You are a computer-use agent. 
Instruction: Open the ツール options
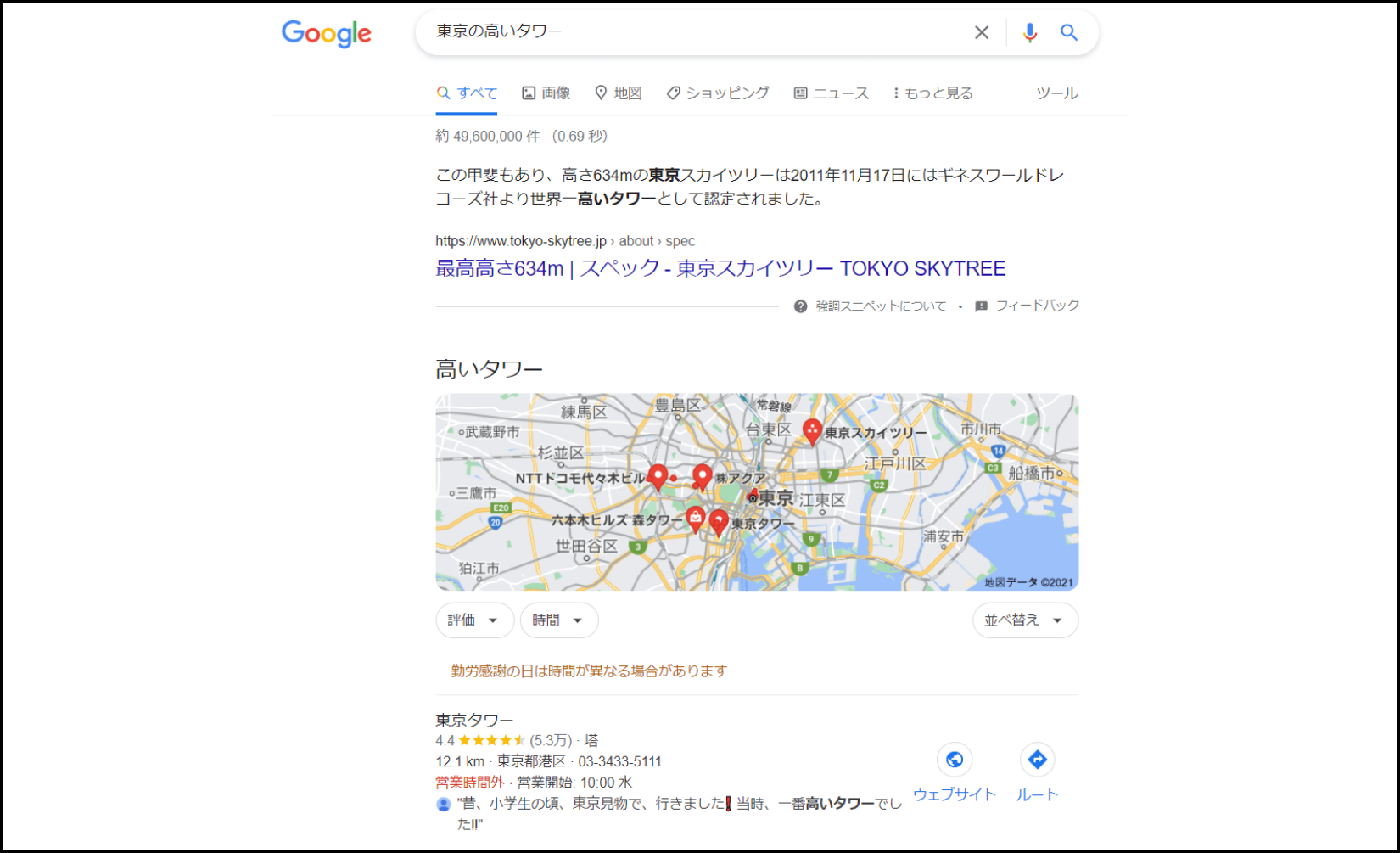[x=1057, y=93]
